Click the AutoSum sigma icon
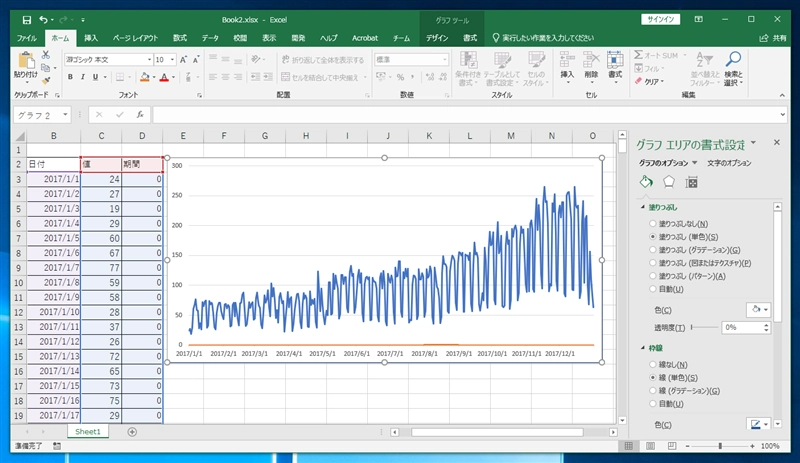The image size is (800, 463). pyautogui.click(x=638, y=55)
